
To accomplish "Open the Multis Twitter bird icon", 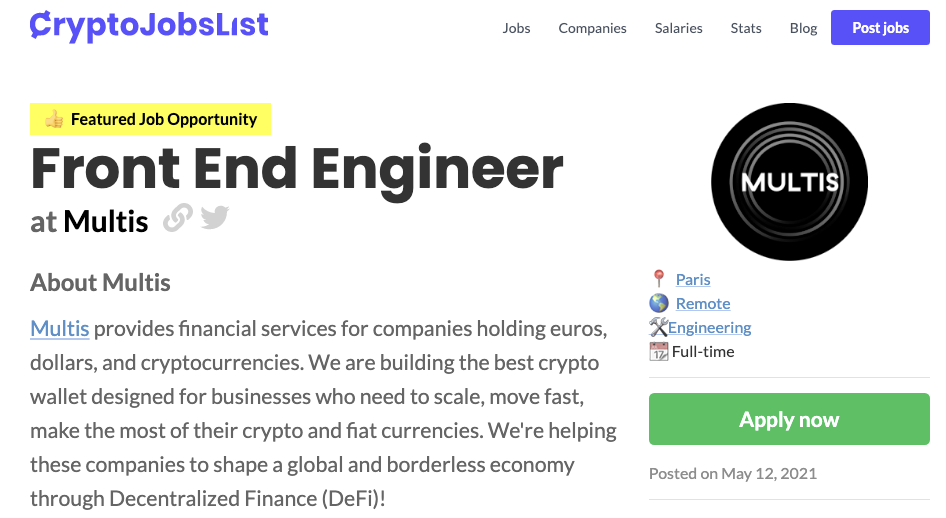I will click(x=215, y=217).
